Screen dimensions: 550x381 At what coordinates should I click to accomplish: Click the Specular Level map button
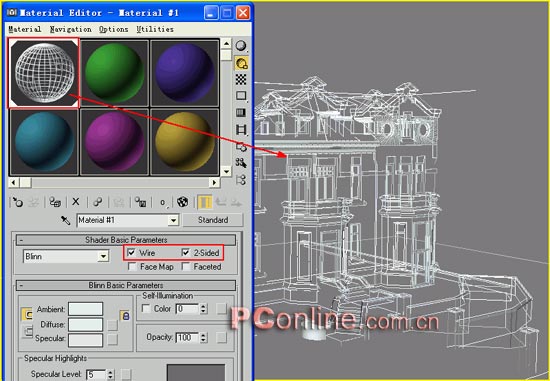[x=126, y=375]
